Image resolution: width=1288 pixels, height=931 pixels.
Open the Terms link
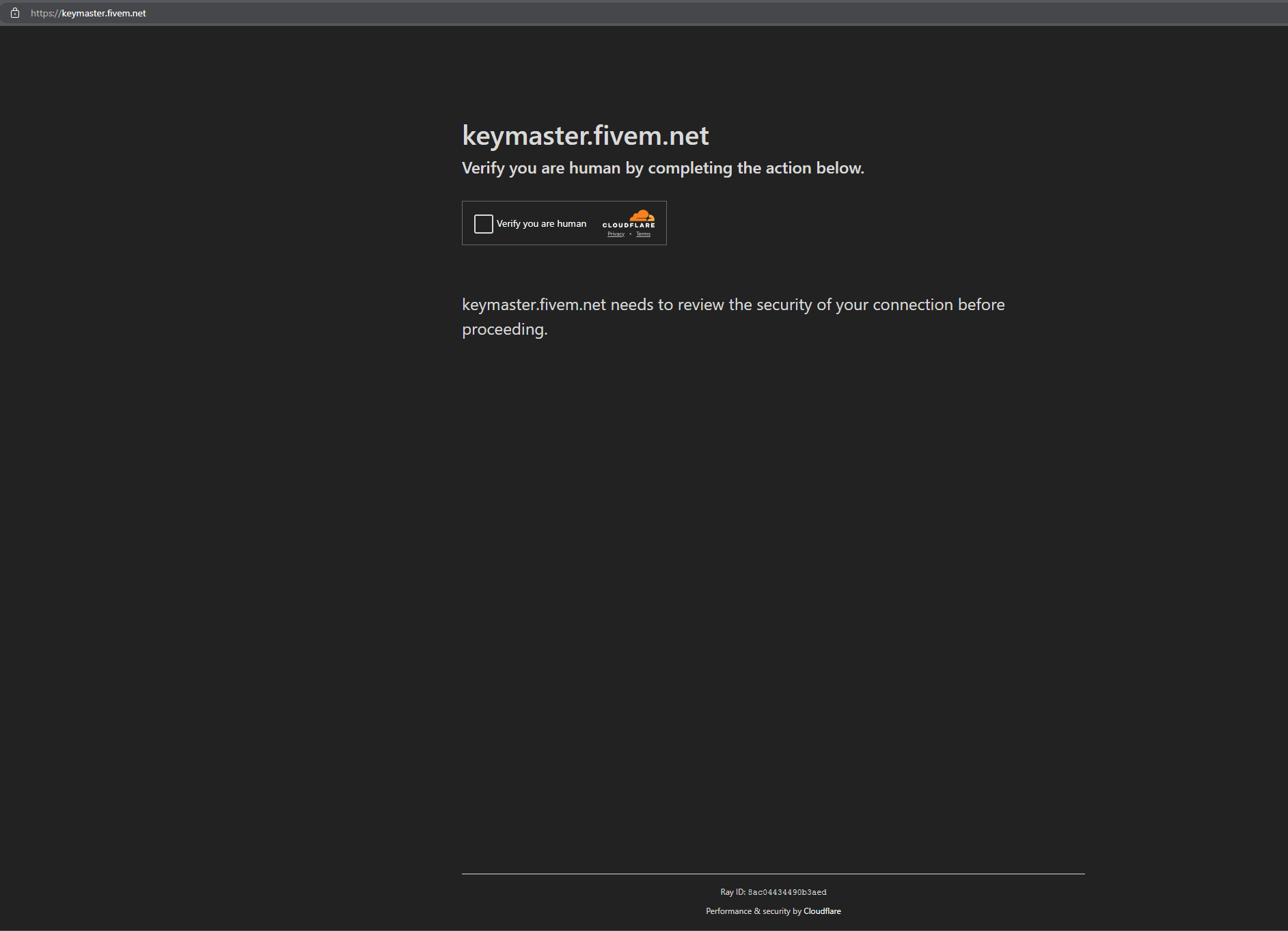643,234
